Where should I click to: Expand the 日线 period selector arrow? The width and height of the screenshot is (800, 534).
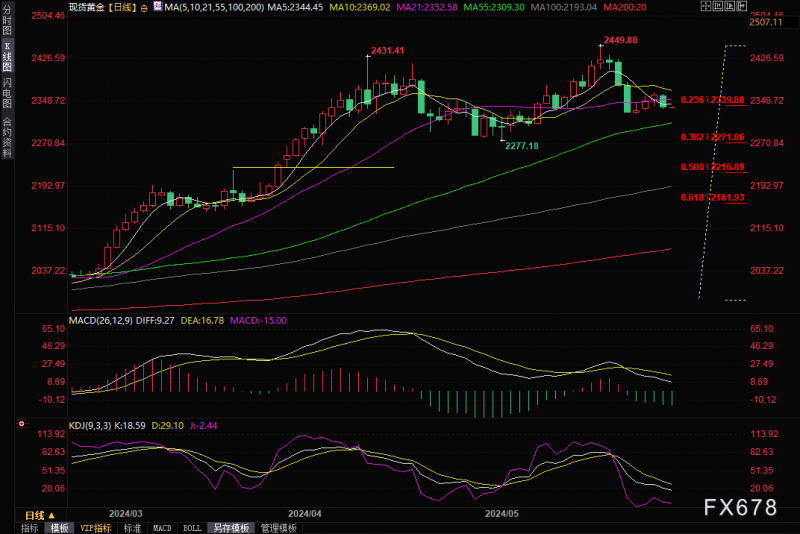click(x=52, y=516)
